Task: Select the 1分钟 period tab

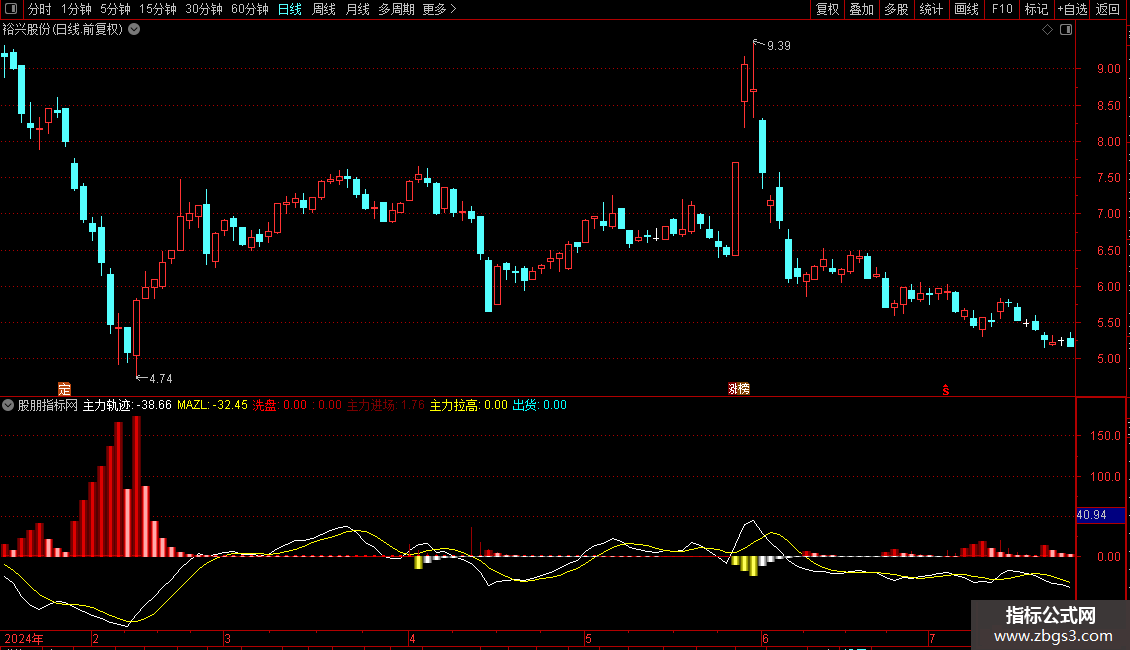Action: [76, 9]
